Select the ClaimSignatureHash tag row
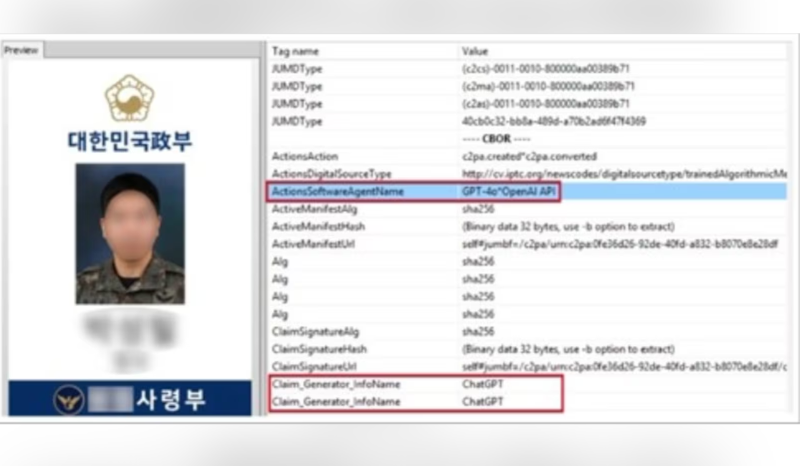The height and width of the screenshot is (466, 800). 318,349
